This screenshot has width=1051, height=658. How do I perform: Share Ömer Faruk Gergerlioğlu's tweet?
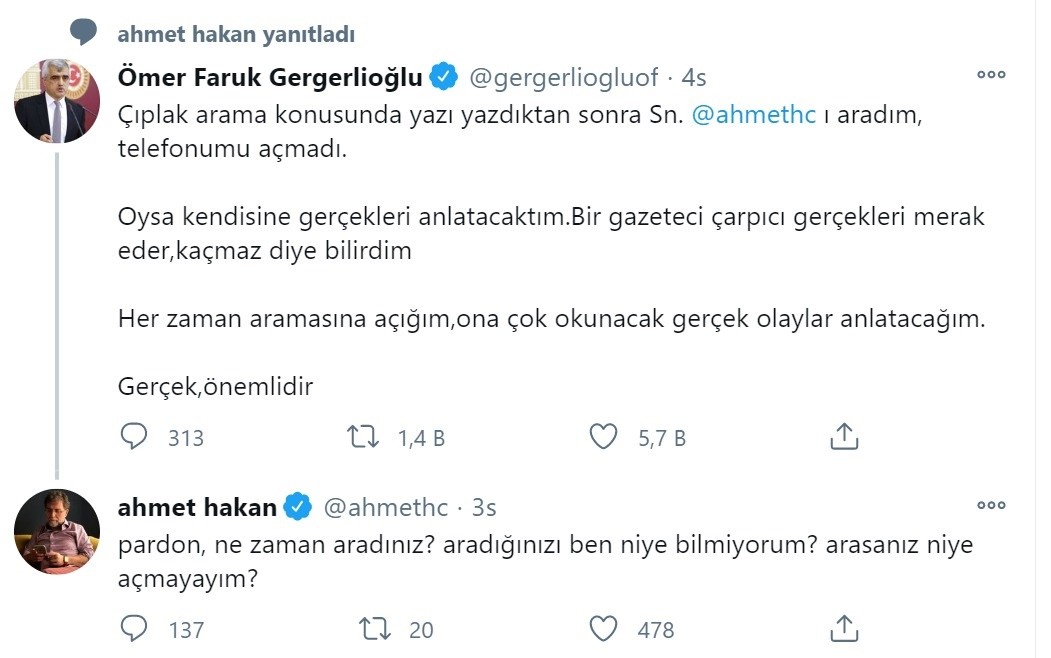[x=844, y=437]
